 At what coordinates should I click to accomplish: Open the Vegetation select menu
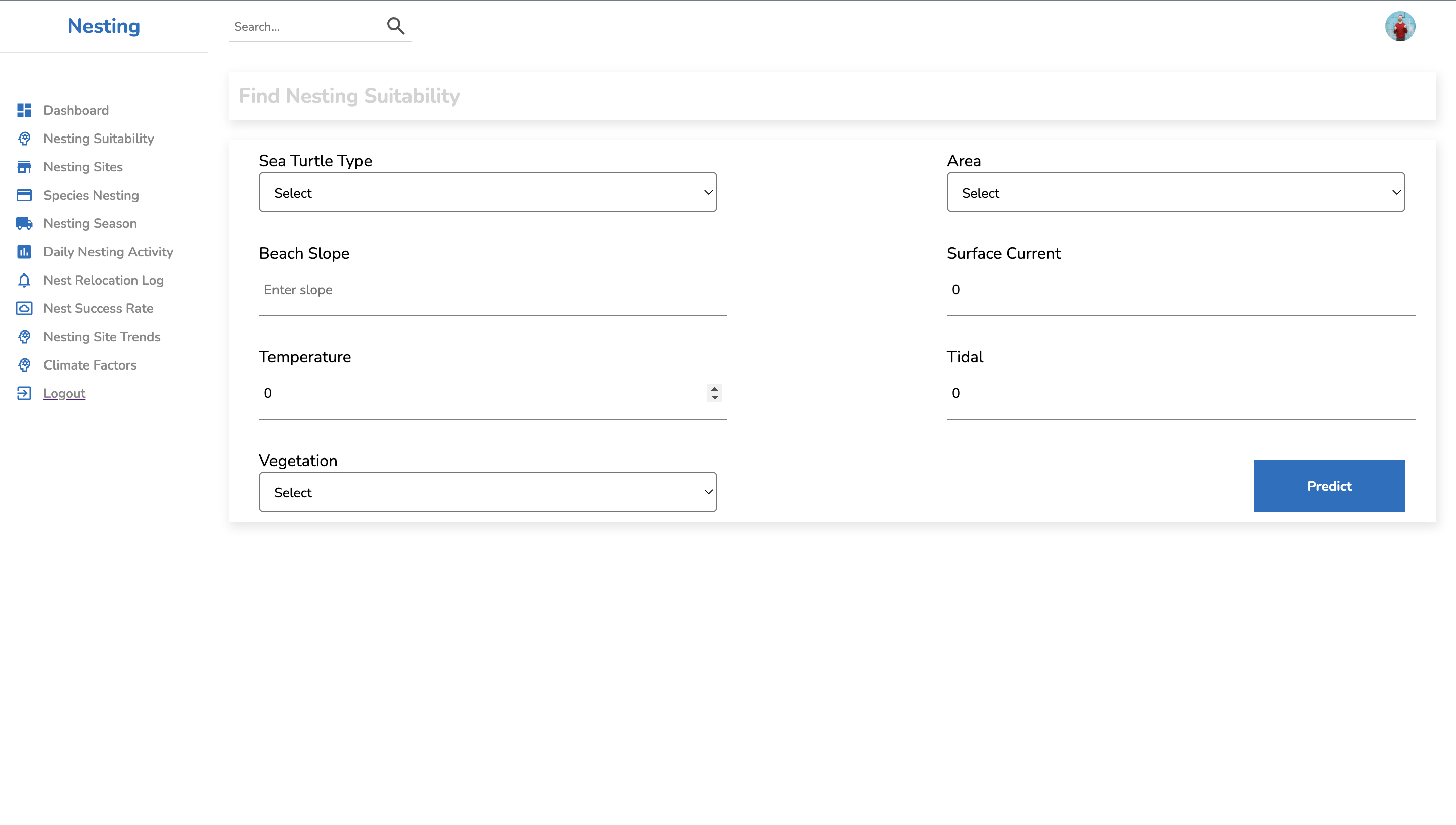point(487,492)
